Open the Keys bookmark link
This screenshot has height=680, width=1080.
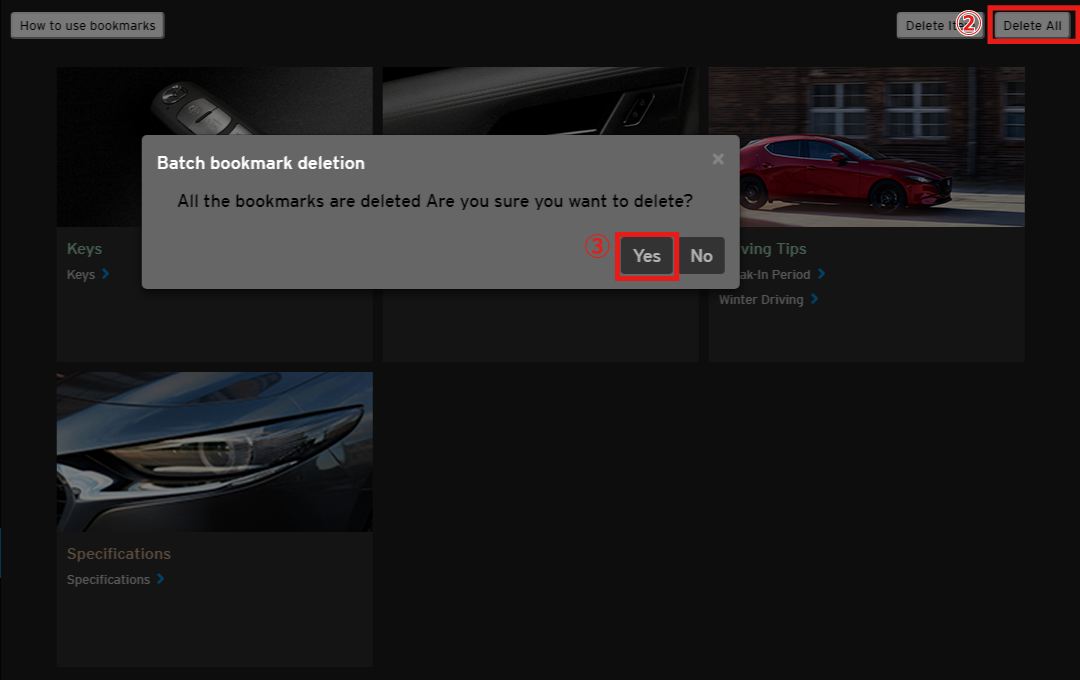click(81, 275)
